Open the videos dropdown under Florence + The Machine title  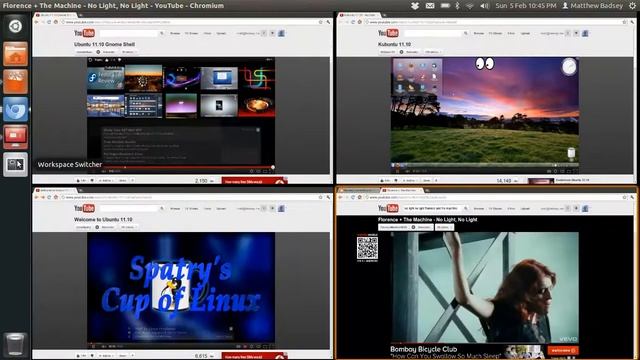point(444,227)
